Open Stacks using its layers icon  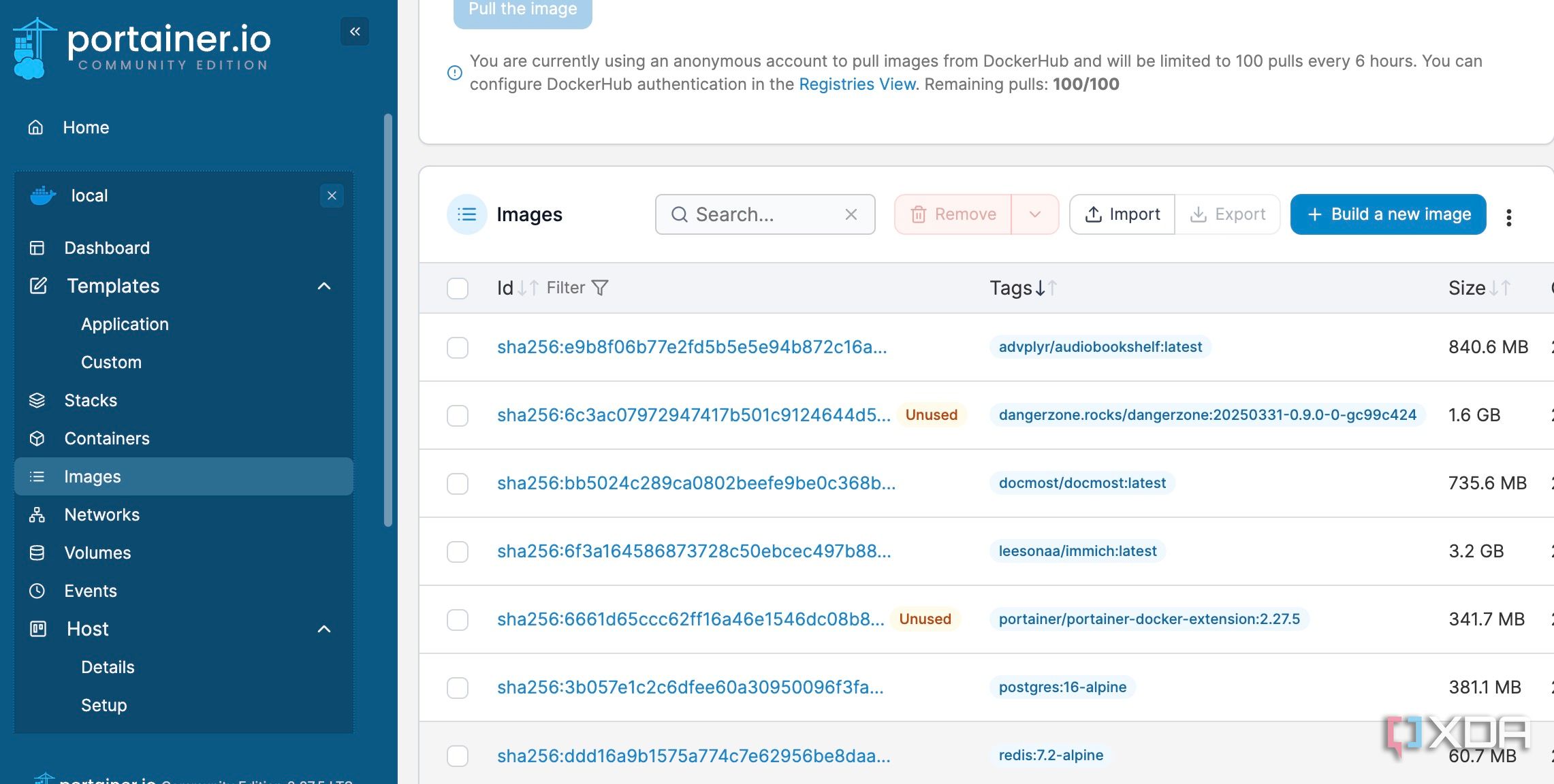[x=37, y=400]
